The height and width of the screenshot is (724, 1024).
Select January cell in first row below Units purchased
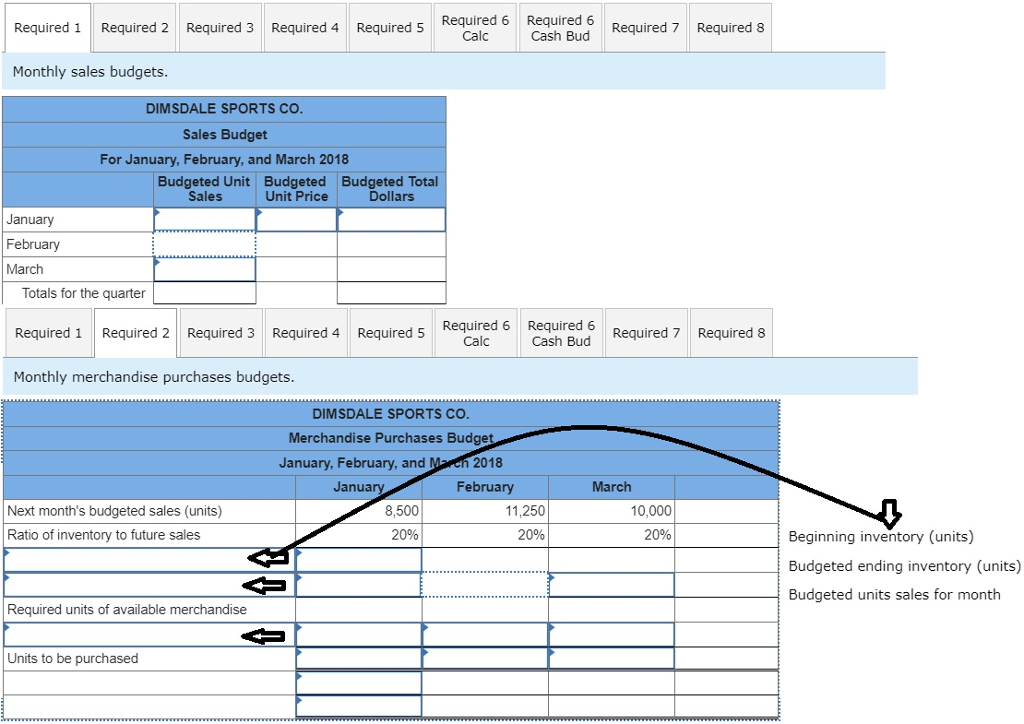click(359, 683)
